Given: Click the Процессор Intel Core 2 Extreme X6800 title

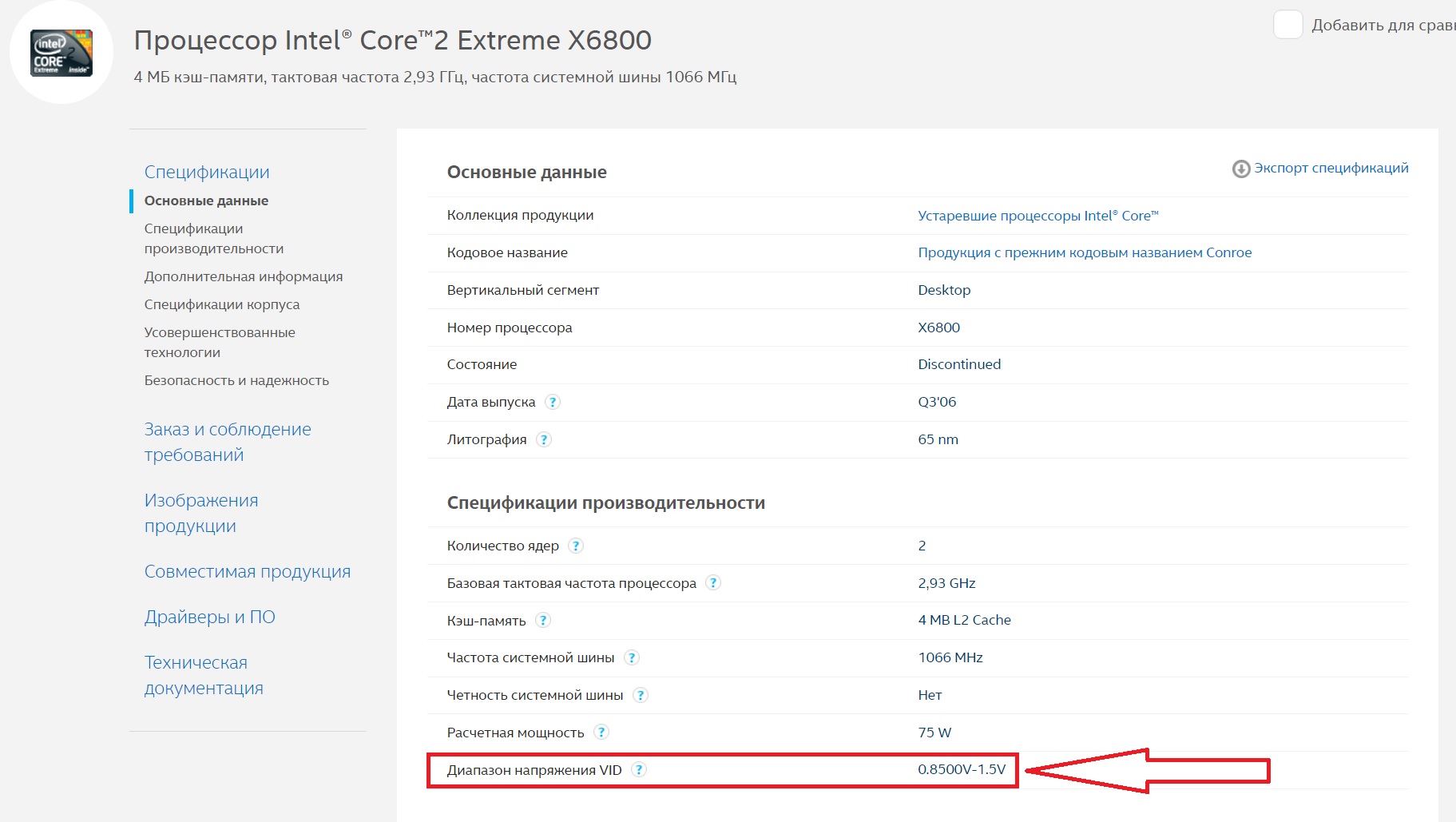Looking at the screenshot, I should (393, 40).
